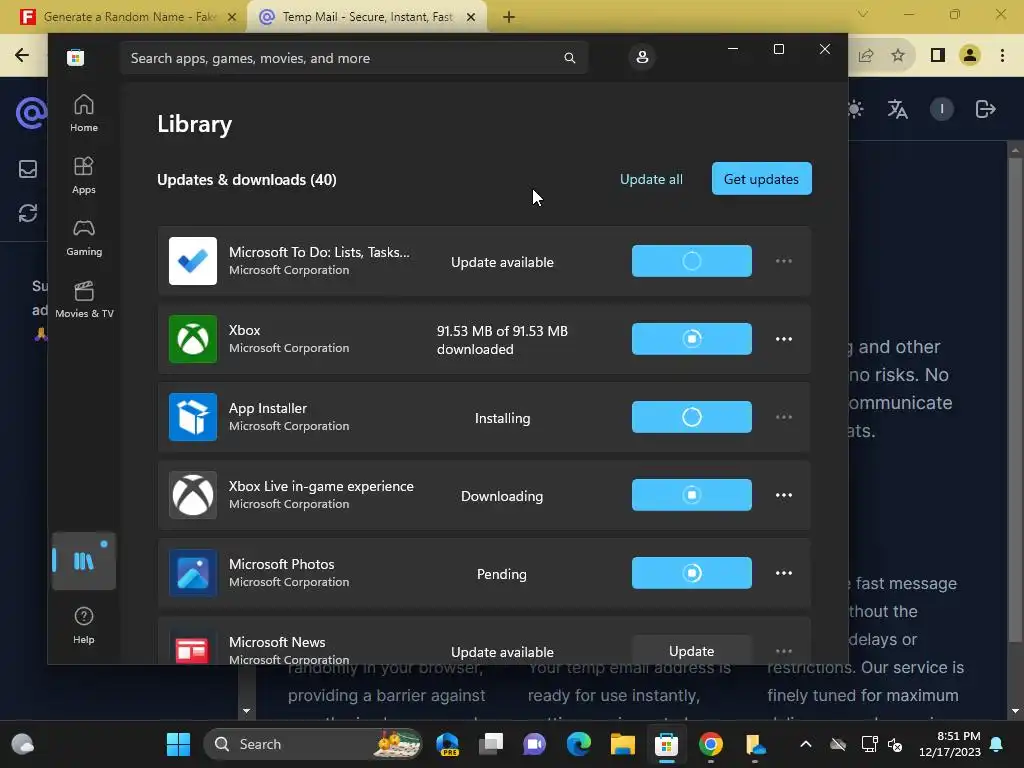
Task: Open Home in Microsoft Store sidebar
Action: coord(84,114)
